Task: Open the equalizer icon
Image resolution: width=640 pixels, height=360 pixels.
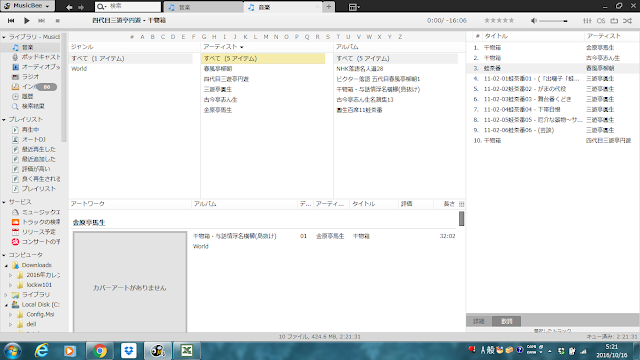Action: pos(587,20)
